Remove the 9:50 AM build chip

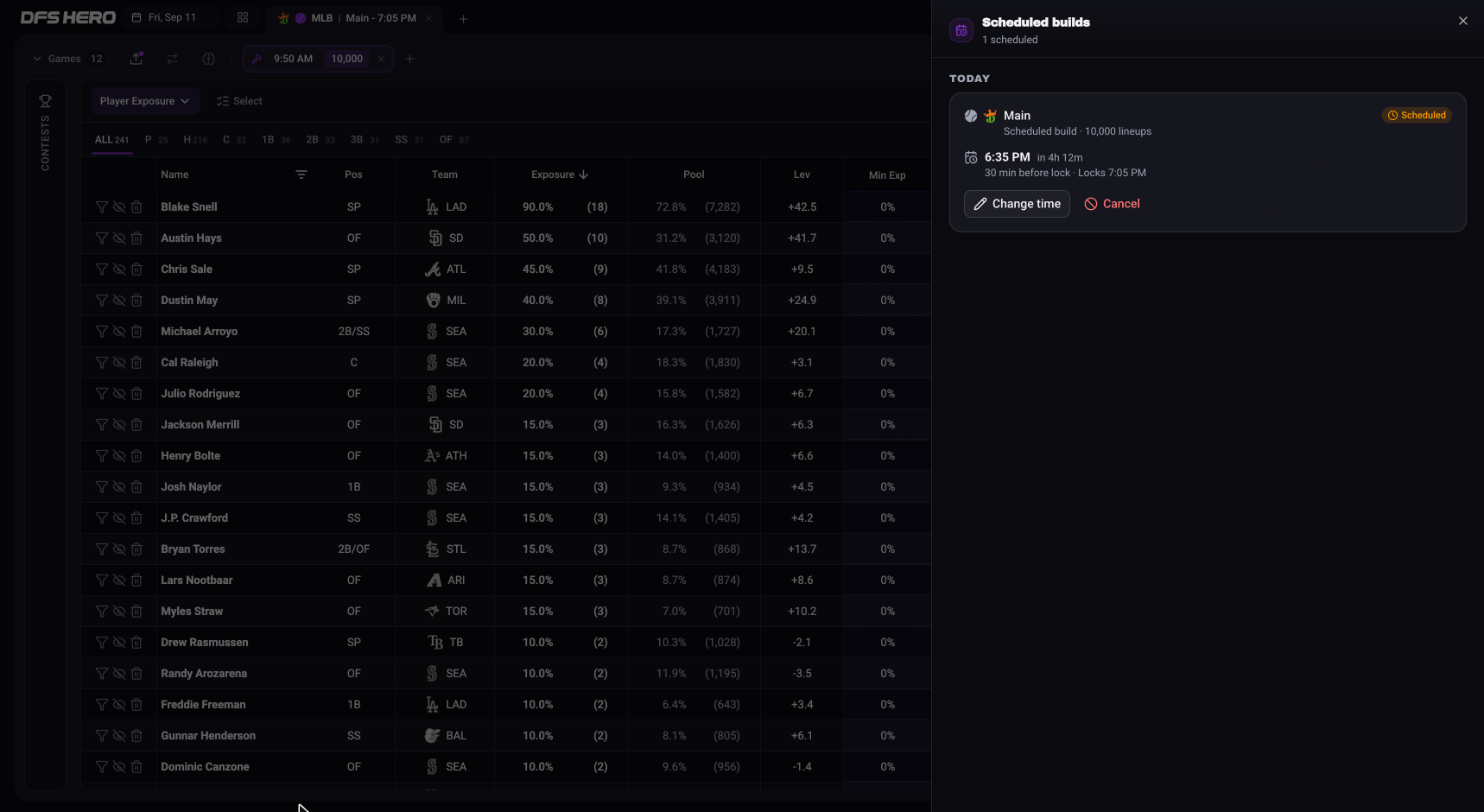(381, 59)
